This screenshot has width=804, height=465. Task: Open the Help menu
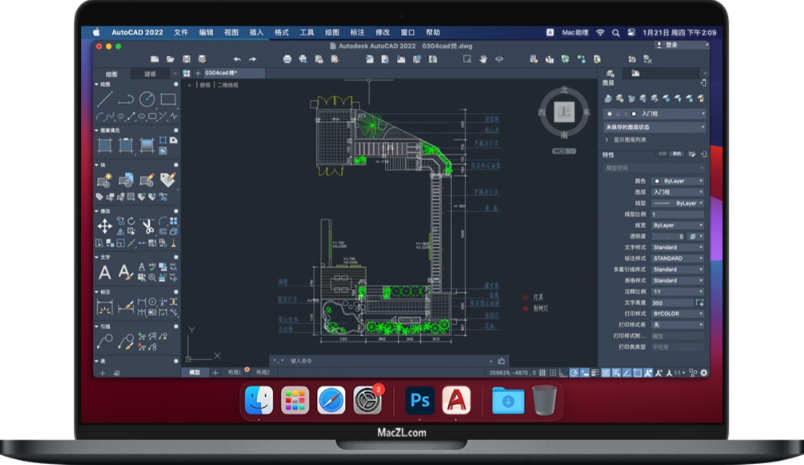(433, 32)
